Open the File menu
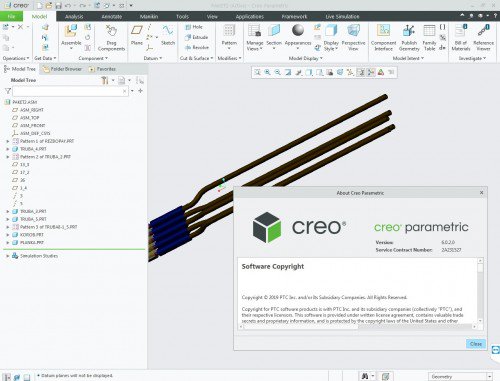This screenshot has height=381, width=500. 11,16
